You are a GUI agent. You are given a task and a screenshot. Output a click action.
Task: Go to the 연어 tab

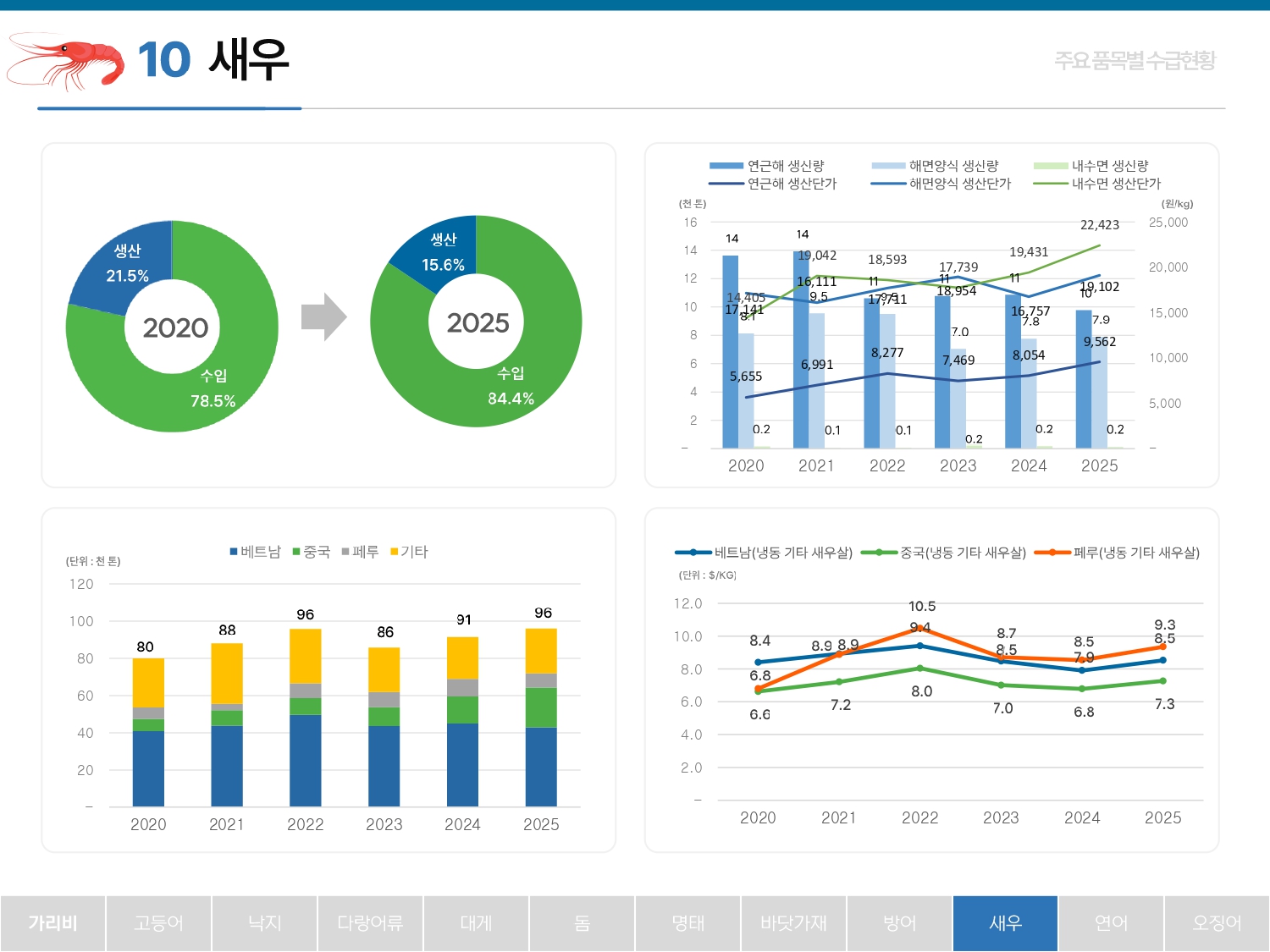coord(1111,923)
